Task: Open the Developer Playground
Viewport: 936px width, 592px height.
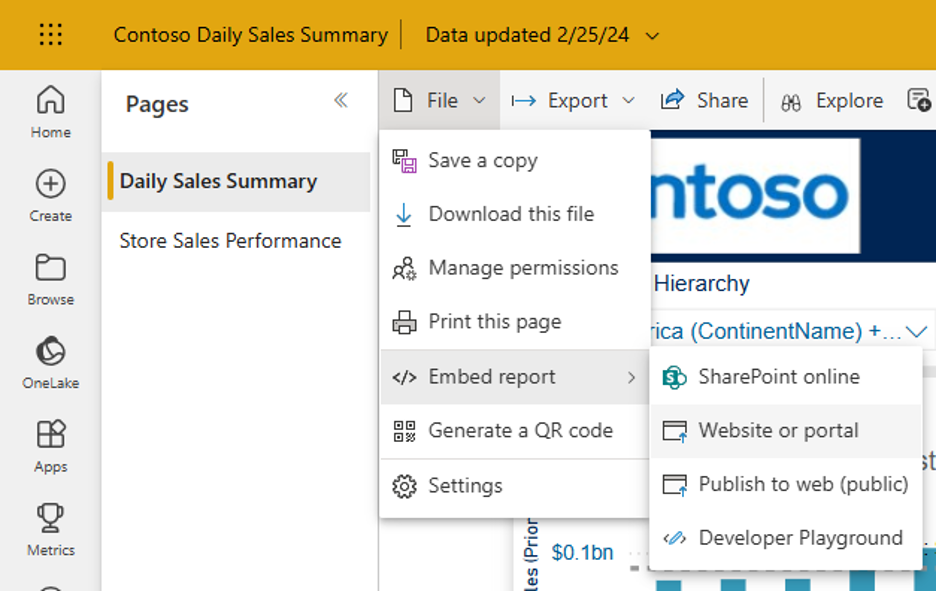Action: [x=786, y=538]
